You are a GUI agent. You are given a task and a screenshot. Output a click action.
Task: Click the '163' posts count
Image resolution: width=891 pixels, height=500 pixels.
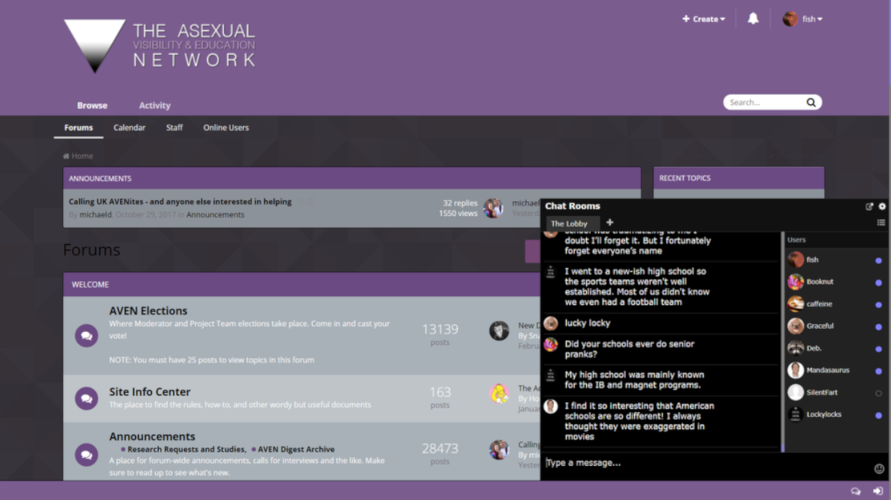click(440, 392)
